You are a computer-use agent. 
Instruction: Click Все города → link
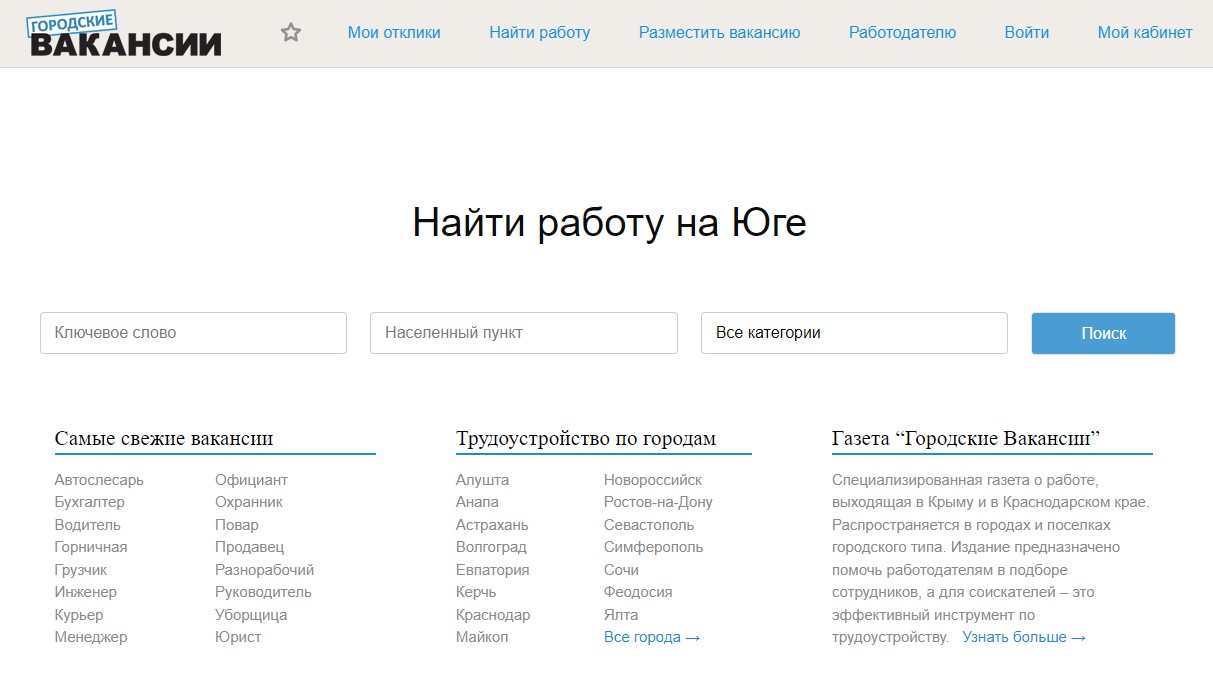652,637
